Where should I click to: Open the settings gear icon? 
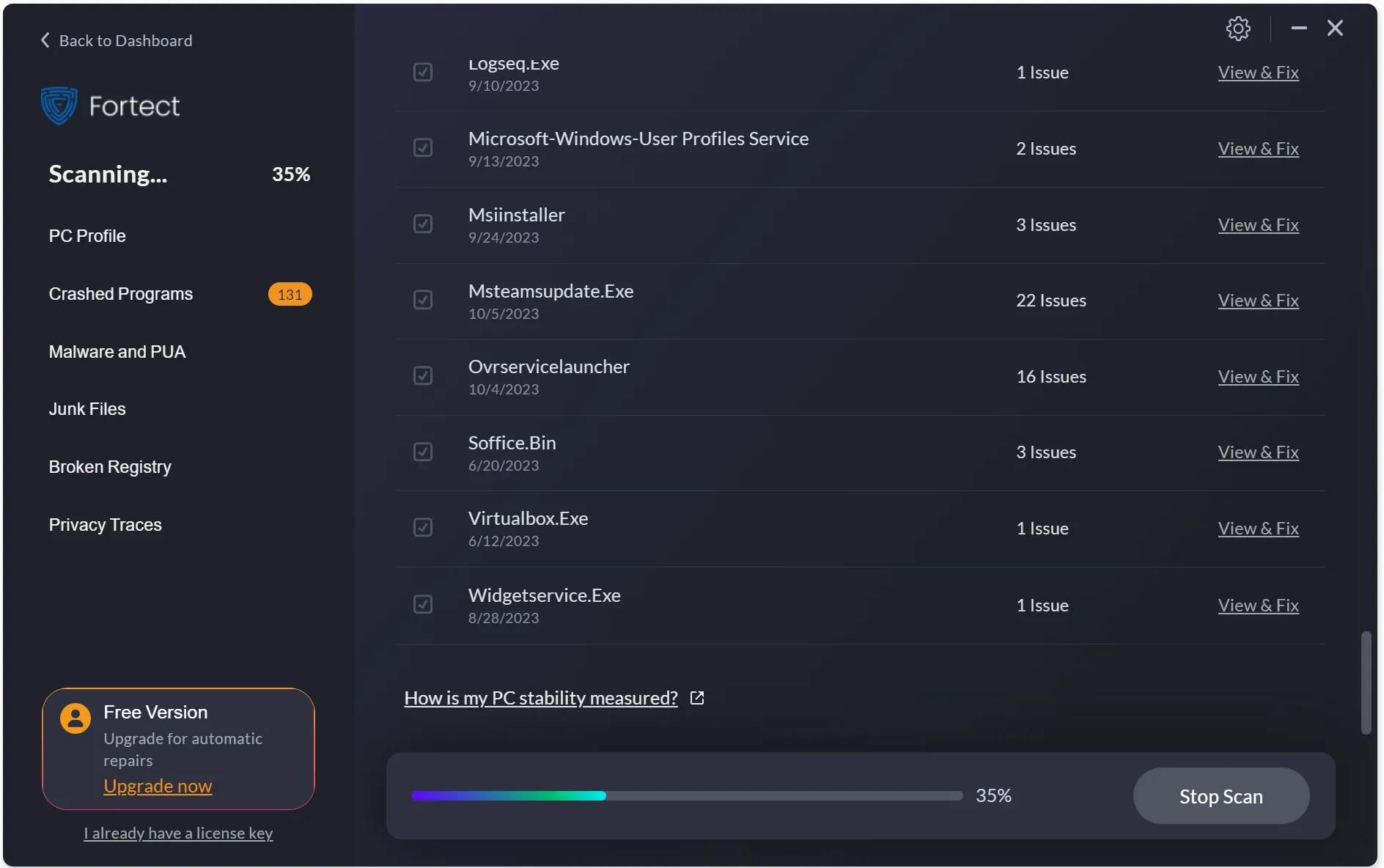pyautogui.click(x=1238, y=29)
